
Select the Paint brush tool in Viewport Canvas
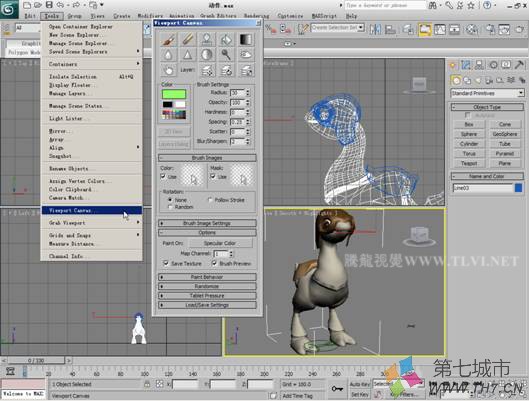point(168,40)
